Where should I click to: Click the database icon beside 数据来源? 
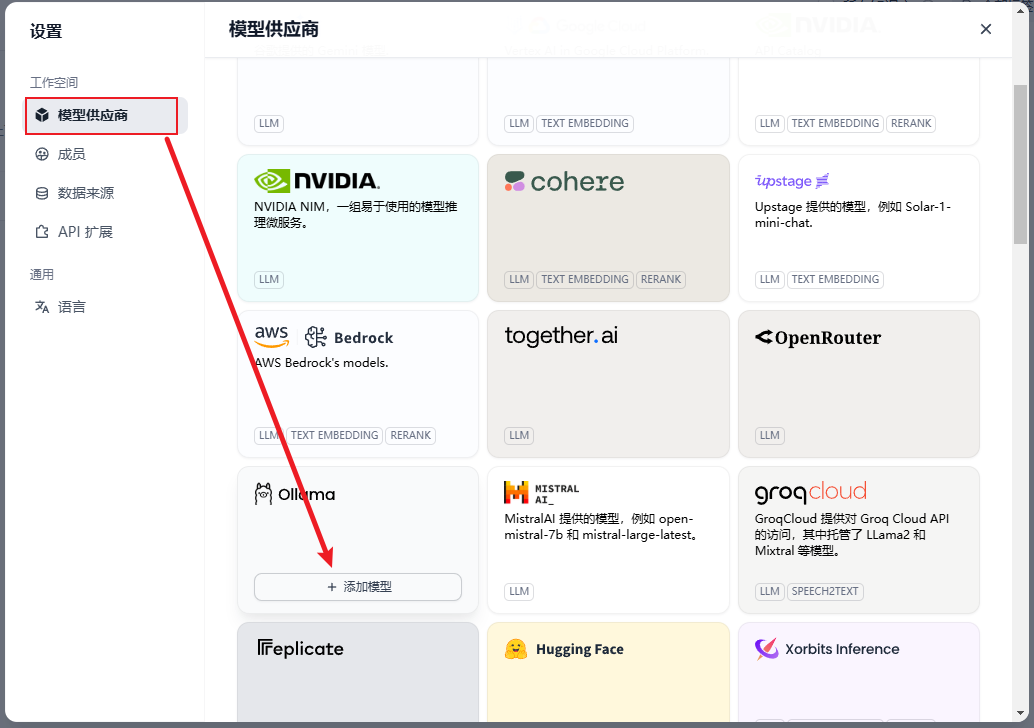click(x=42, y=193)
